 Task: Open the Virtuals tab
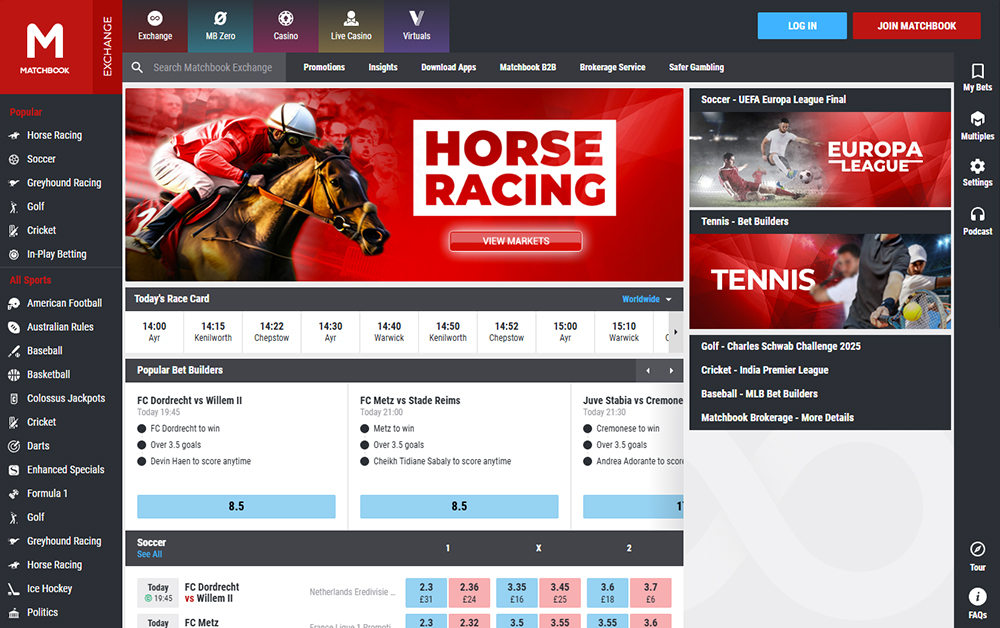(416, 26)
